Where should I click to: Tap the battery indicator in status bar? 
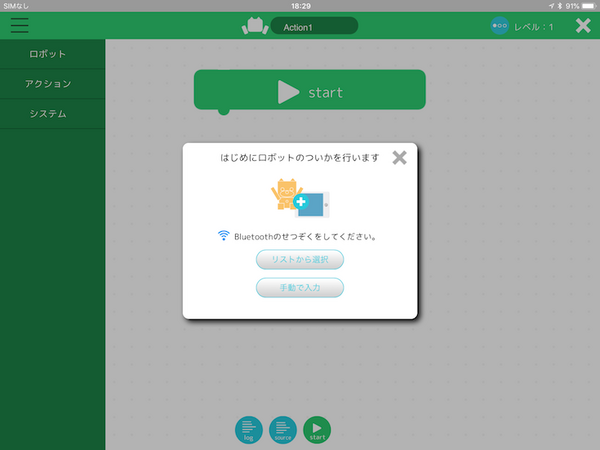point(586,5)
